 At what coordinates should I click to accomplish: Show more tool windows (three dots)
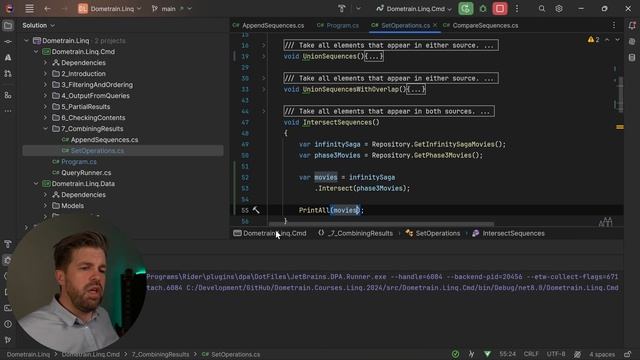coord(8,111)
